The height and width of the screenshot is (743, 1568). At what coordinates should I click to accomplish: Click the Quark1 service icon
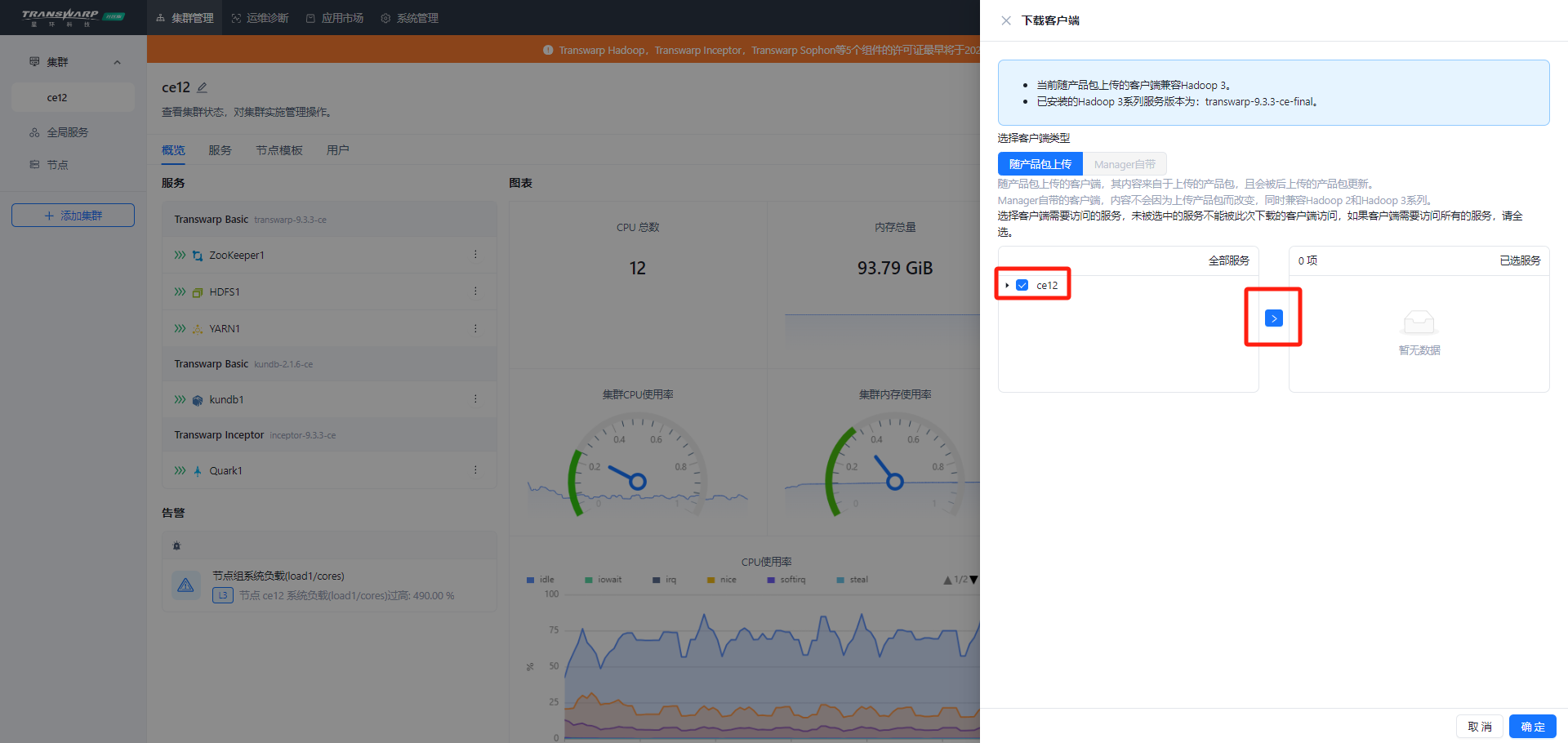198,471
